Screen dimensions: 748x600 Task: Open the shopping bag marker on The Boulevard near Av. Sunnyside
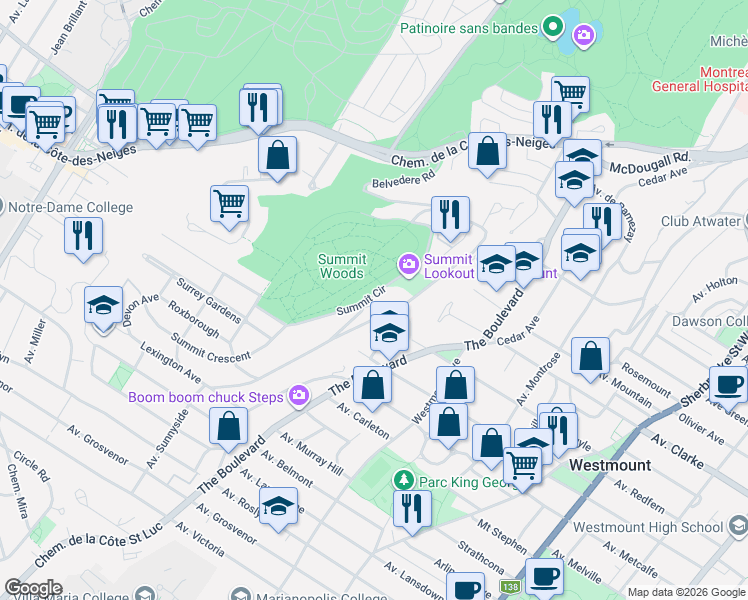tap(229, 426)
